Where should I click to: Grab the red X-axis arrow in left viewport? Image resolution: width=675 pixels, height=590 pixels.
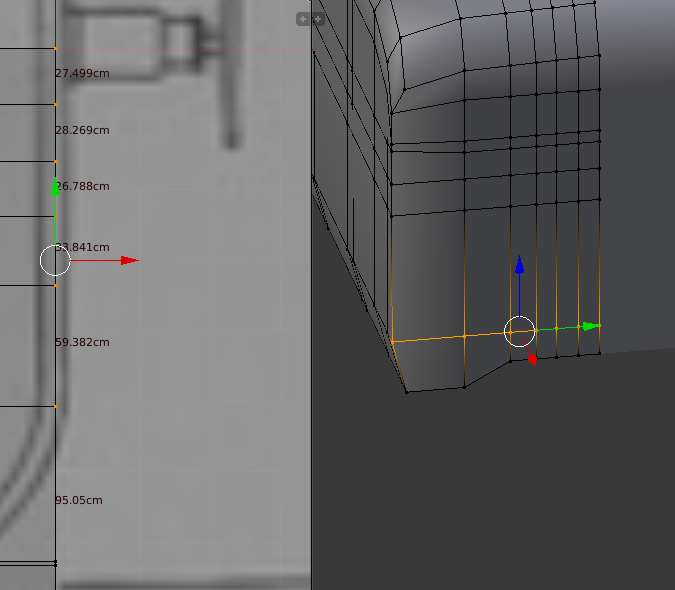129,260
